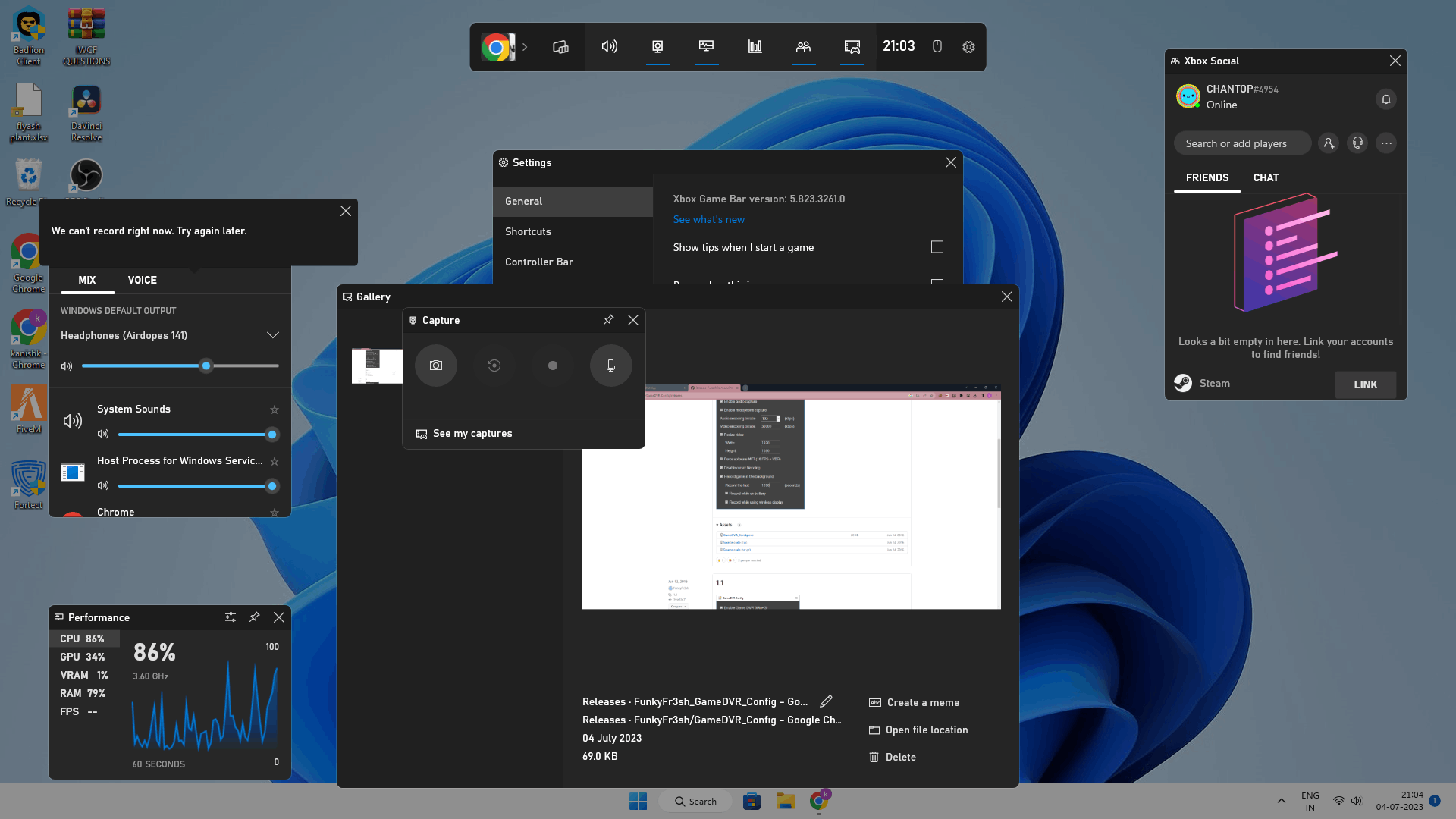Click the Search or add players field
The height and width of the screenshot is (819, 1456).
point(1242,143)
